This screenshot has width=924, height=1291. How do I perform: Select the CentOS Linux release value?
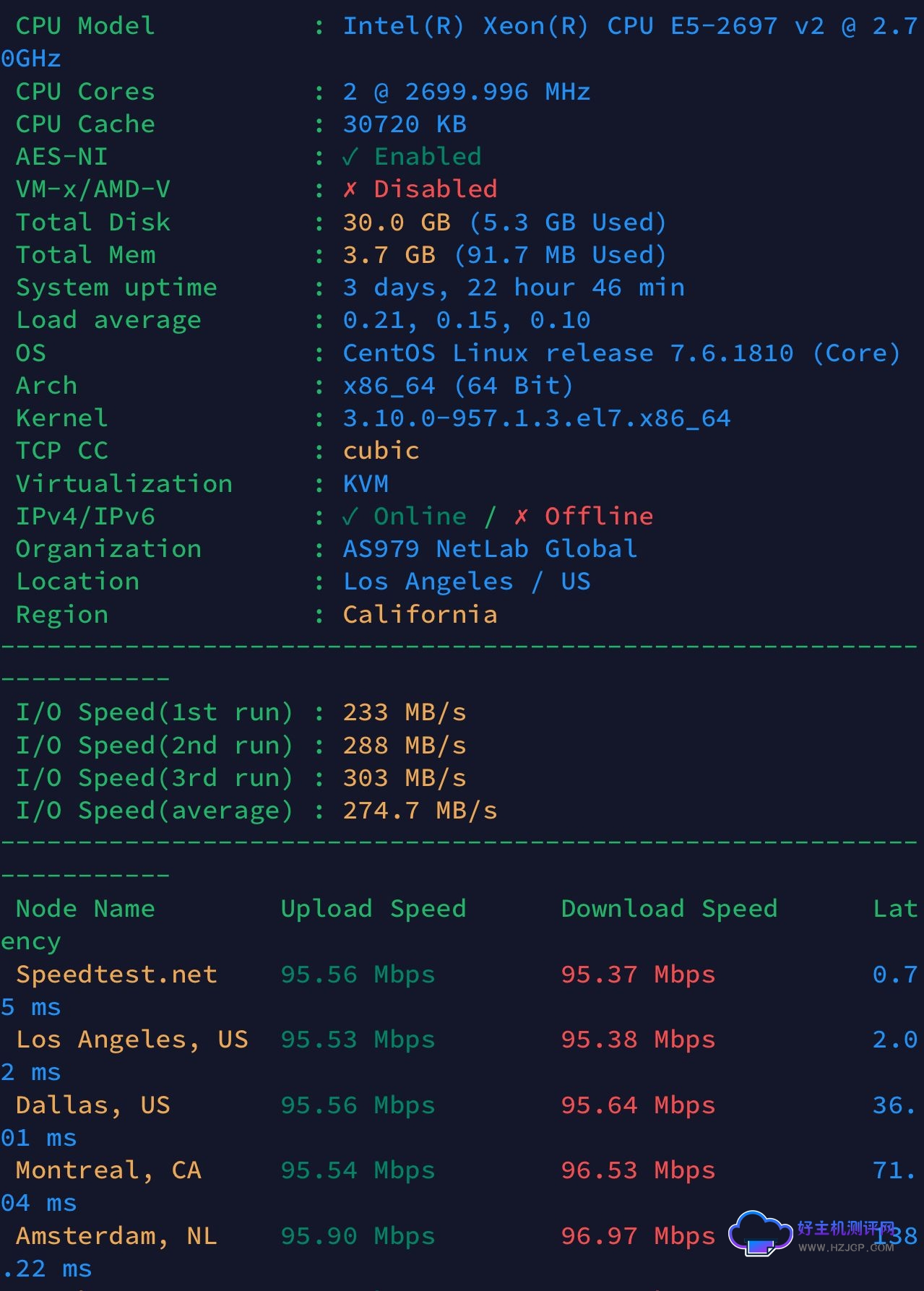point(621,353)
